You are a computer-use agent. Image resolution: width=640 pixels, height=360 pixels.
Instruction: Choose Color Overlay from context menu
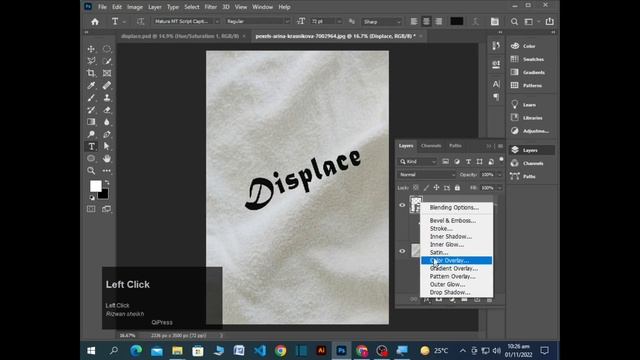tap(456, 260)
